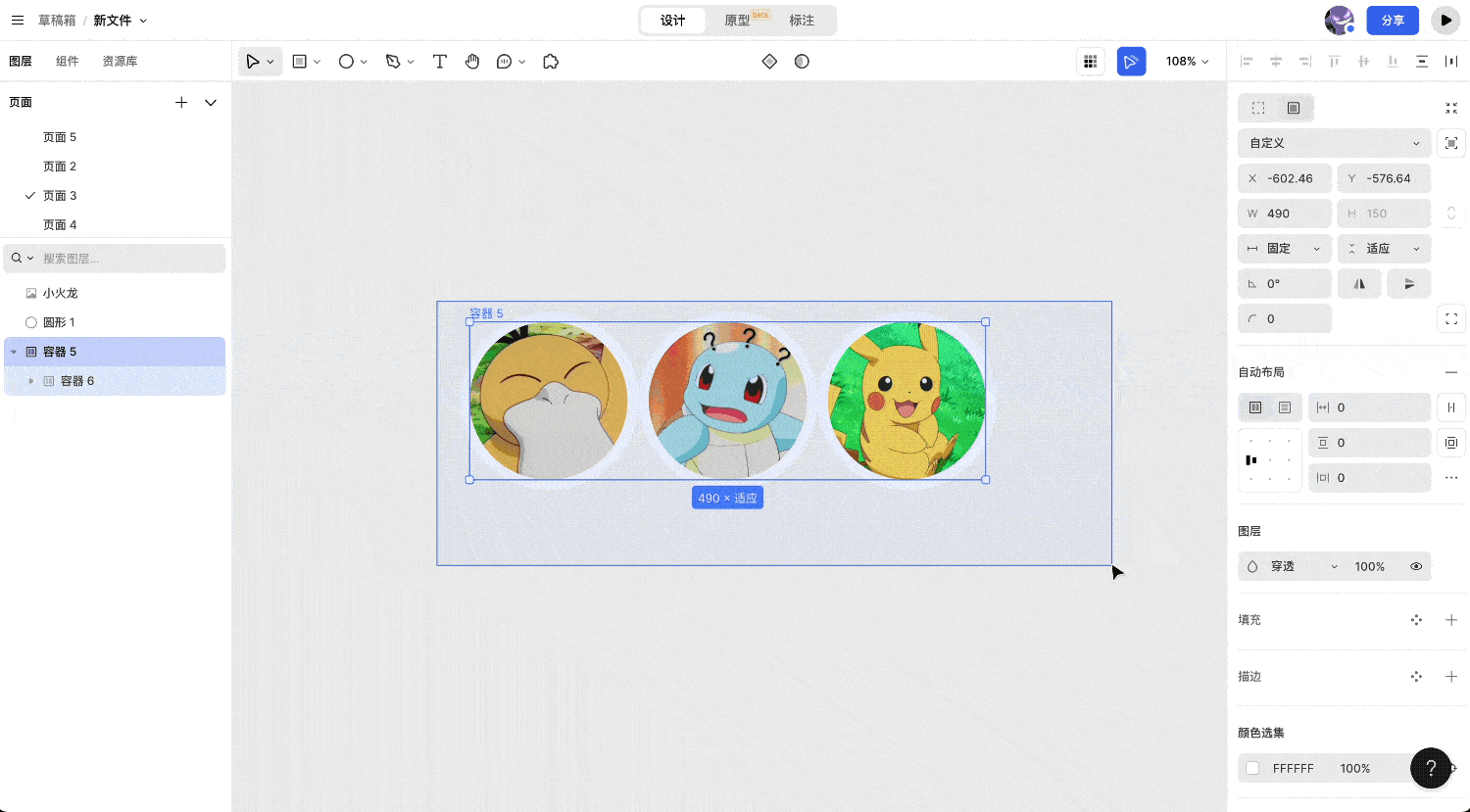Open the 图层 panel tab
This screenshot has height=812, width=1470.
coord(21,62)
